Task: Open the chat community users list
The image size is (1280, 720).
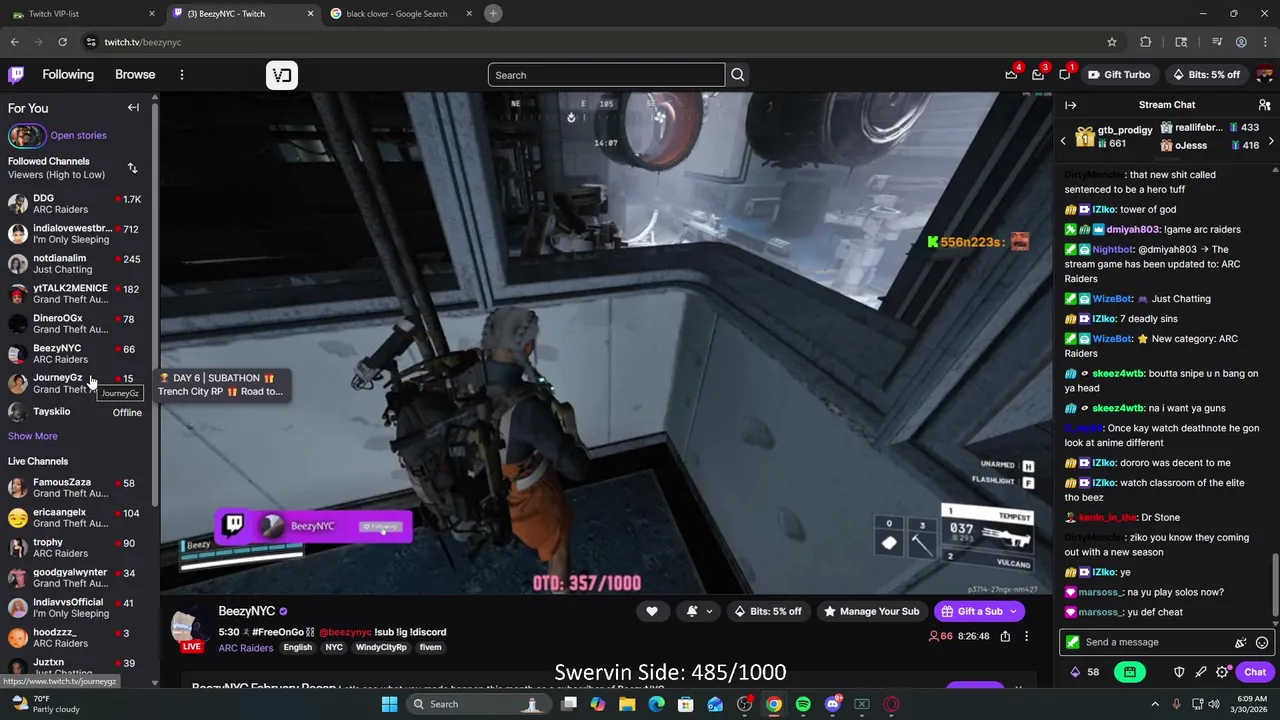Action: coord(1265,105)
